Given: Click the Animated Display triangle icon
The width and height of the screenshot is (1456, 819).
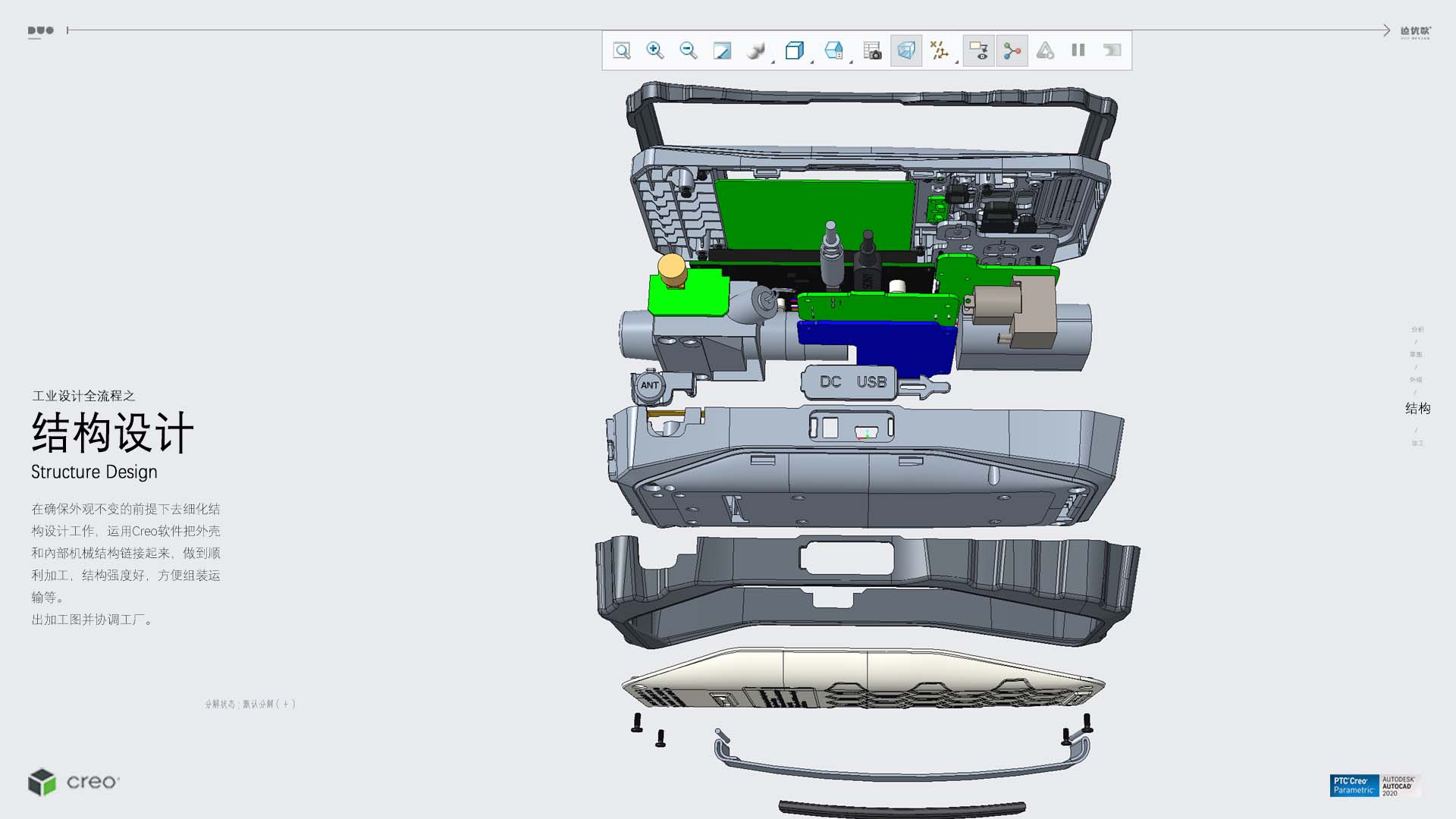Looking at the screenshot, I should point(1045,51).
